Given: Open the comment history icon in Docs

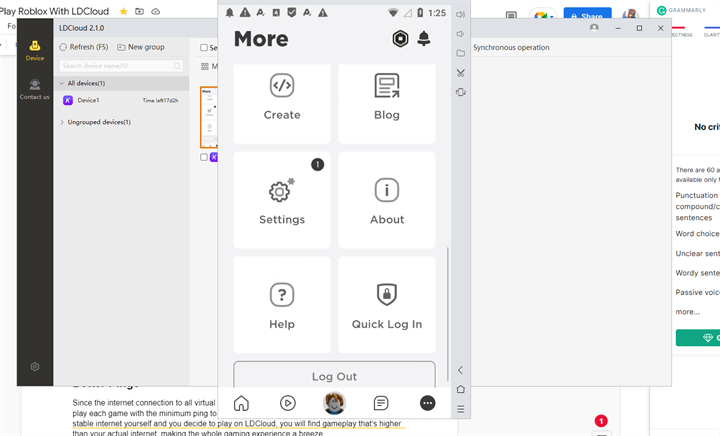Looking at the screenshot, I should tap(511, 15).
